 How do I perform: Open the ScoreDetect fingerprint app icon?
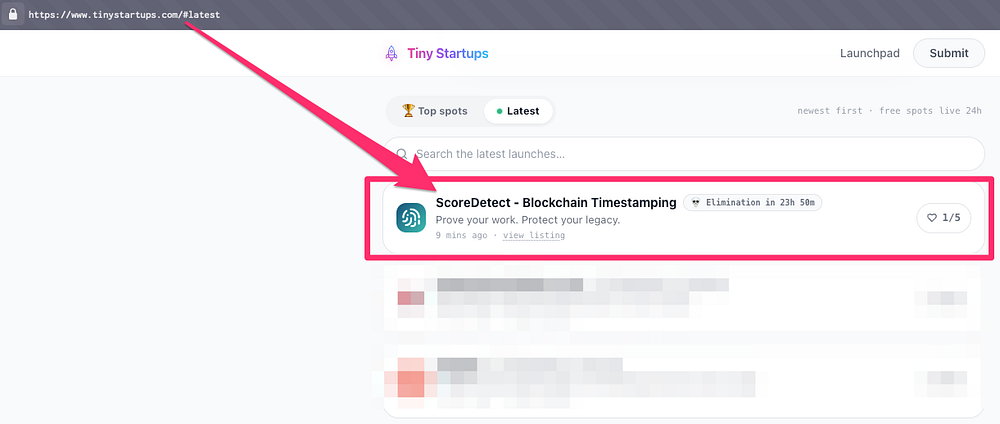pos(411,218)
